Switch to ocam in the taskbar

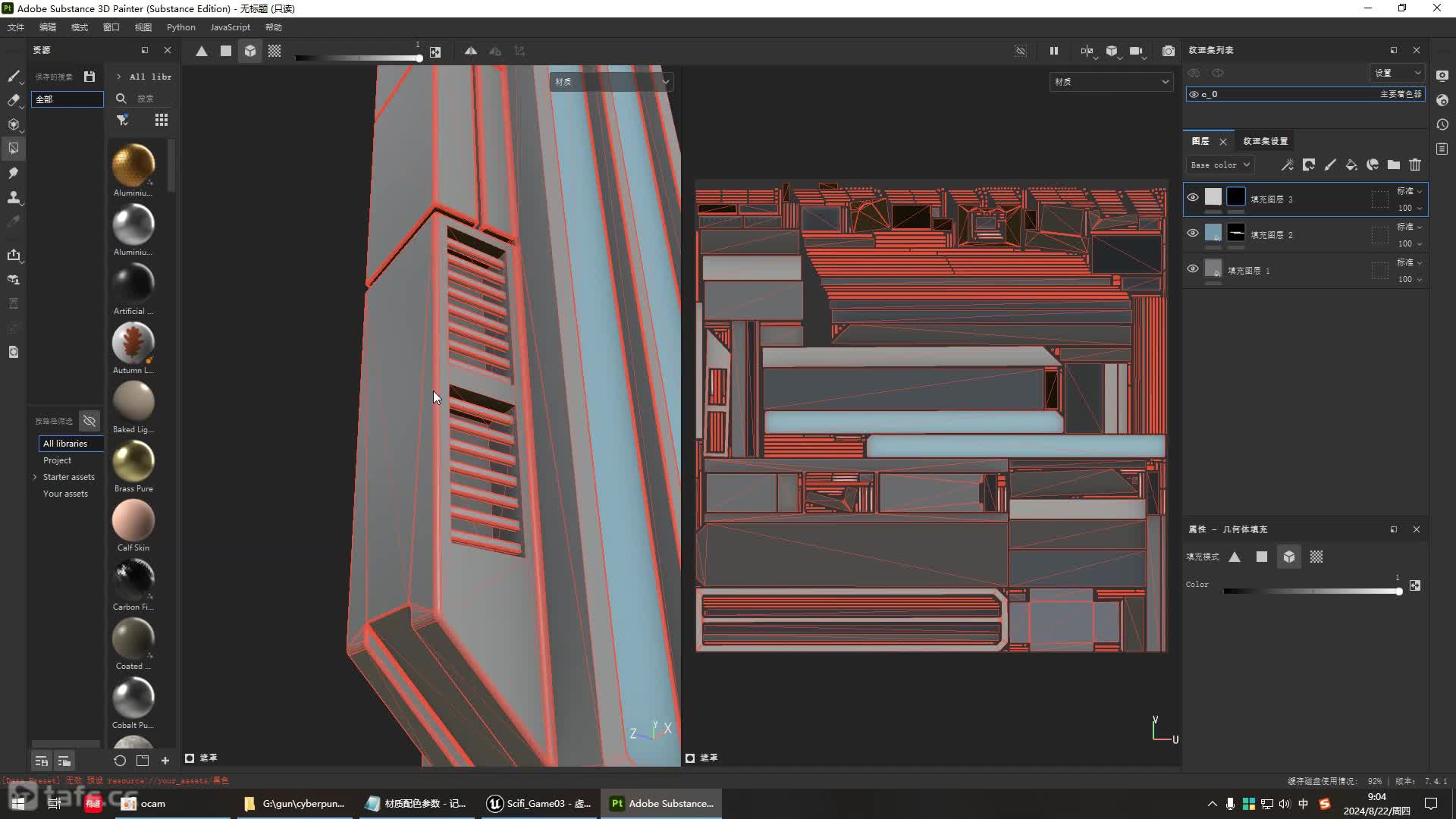coord(173,803)
